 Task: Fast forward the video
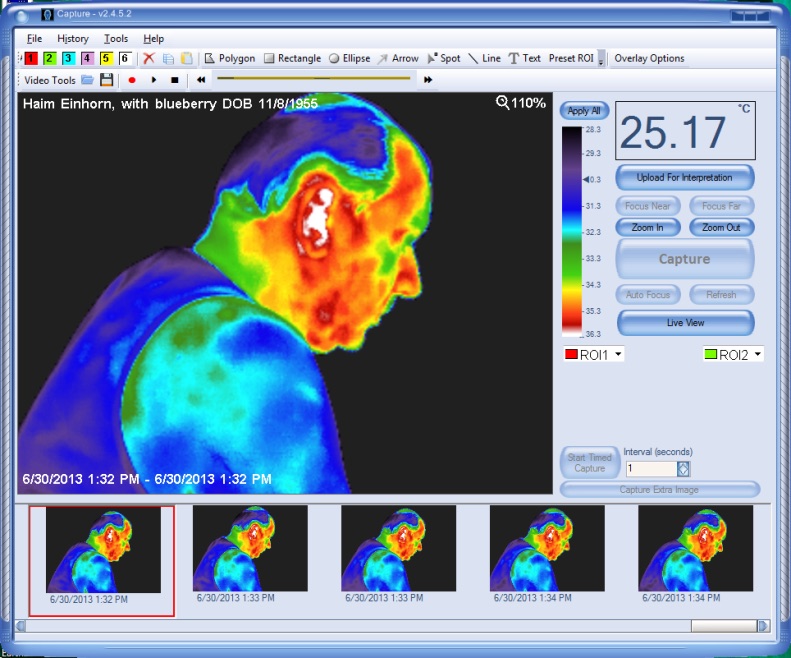coord(428,80)
